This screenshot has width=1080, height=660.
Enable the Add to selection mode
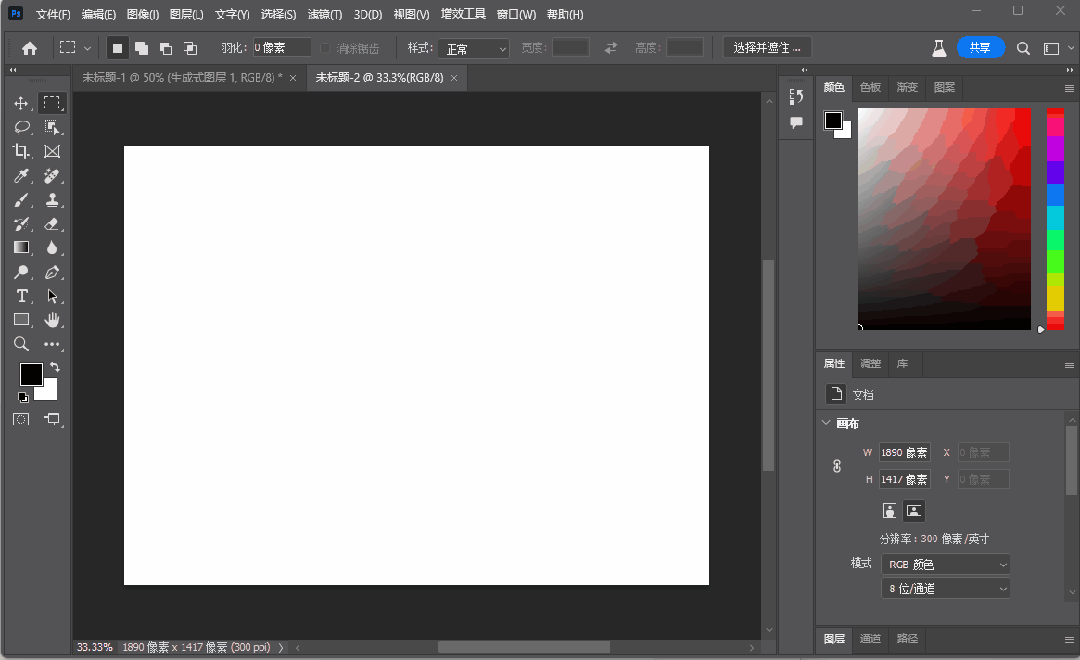(141, 48)
